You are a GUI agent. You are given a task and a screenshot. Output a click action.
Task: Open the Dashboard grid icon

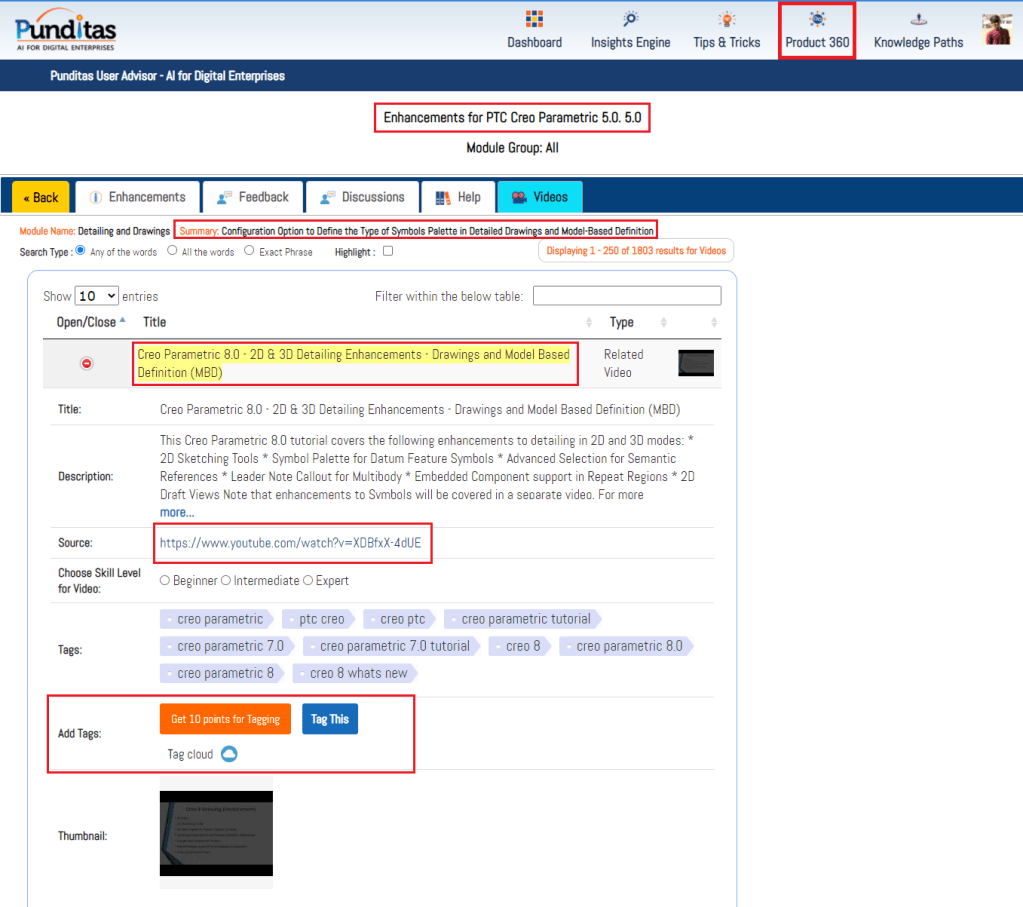pyautogui.click(x=534, y=19)
